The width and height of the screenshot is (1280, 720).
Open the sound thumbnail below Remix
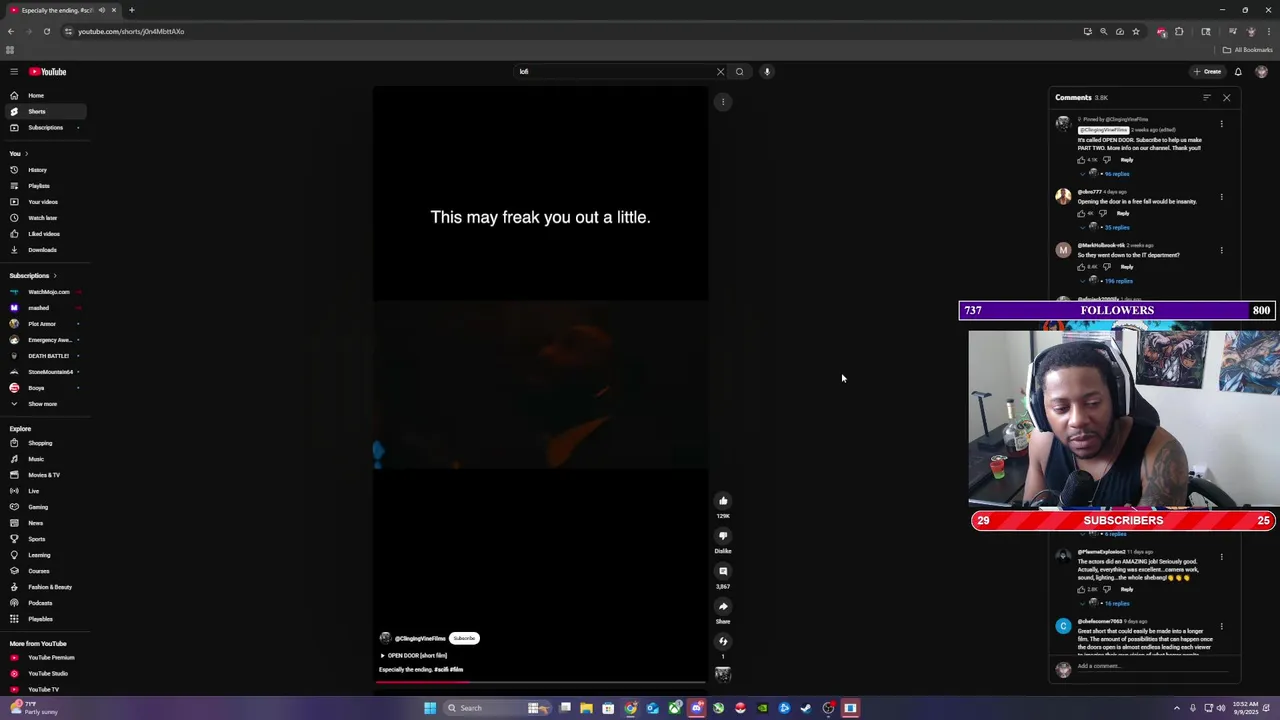click(x=723, y=675)
